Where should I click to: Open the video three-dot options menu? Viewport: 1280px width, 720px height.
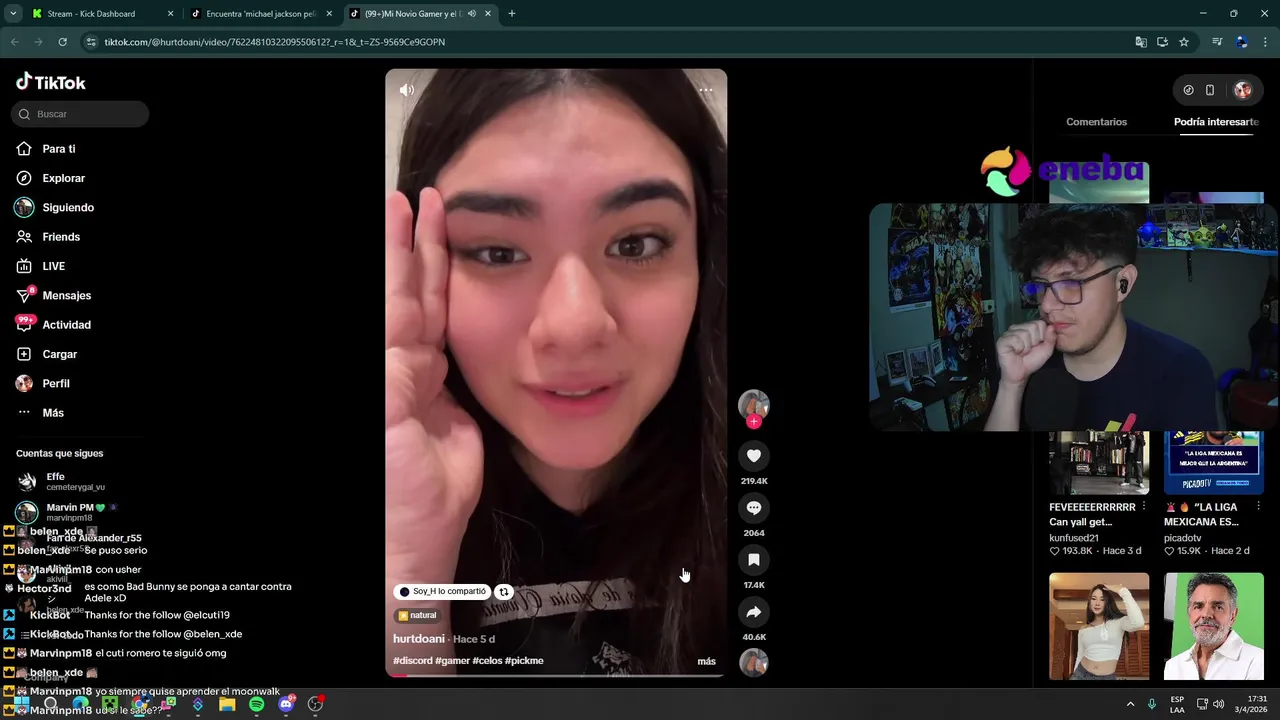[x=706, y=90]
